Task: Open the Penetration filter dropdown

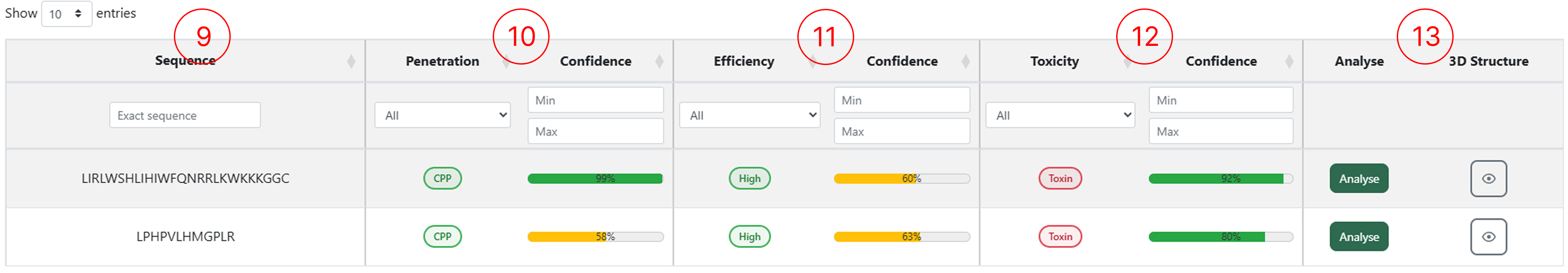Action: tap(442, 115)
